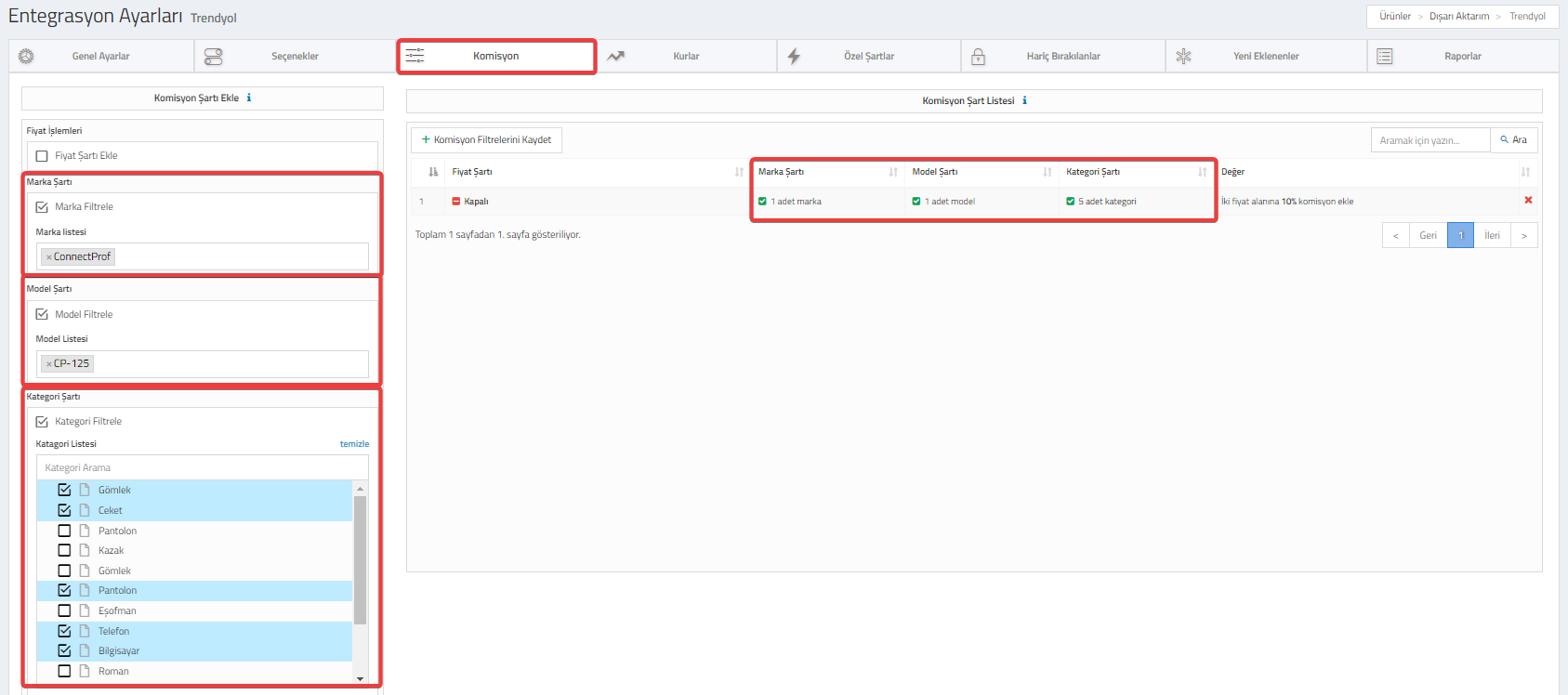Go to page 1 in pagination
The height and width of the screenshot is (695, 1568).
pos(1460,235)
